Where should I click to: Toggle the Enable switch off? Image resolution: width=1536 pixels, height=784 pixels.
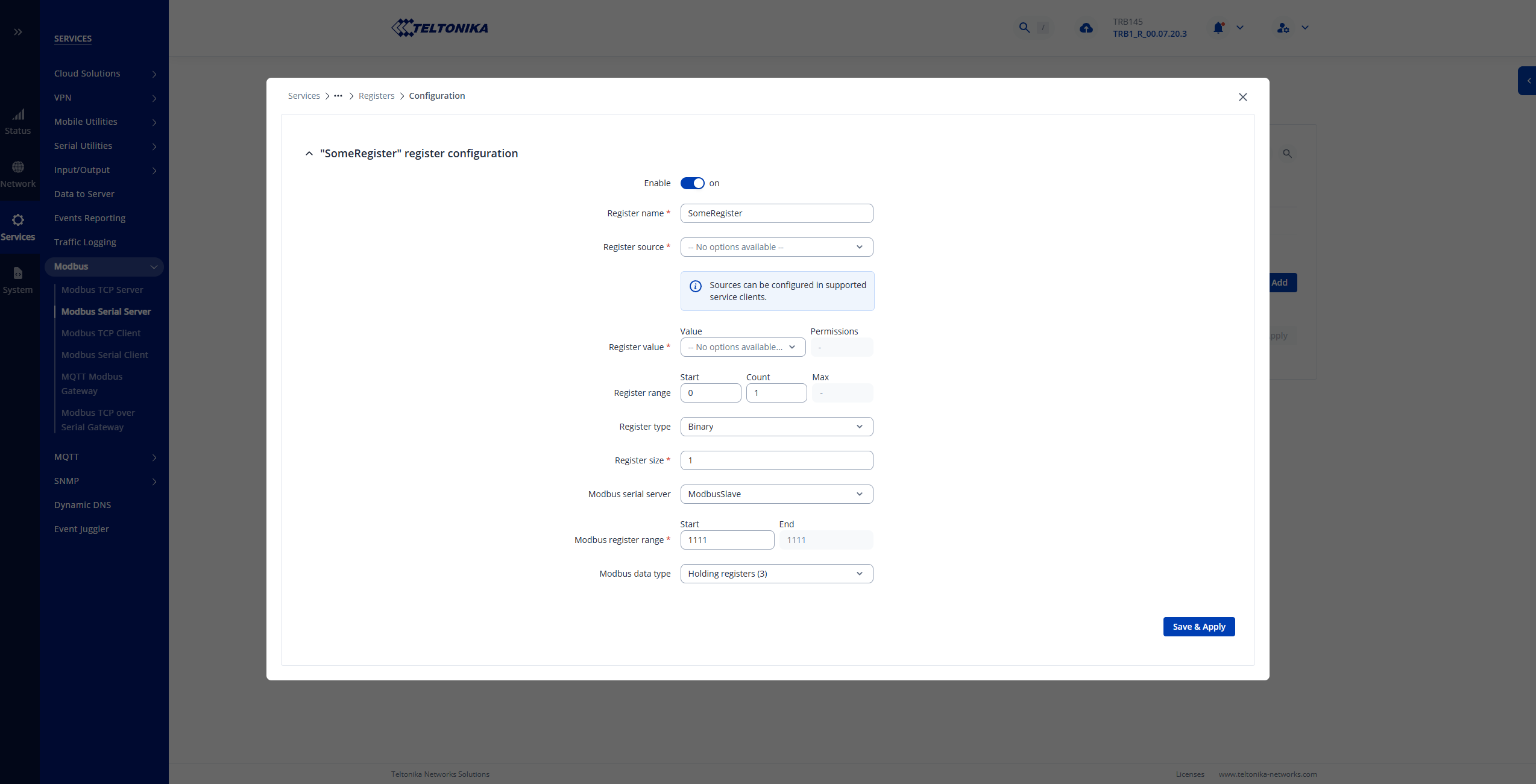click(x=692, y=183)
